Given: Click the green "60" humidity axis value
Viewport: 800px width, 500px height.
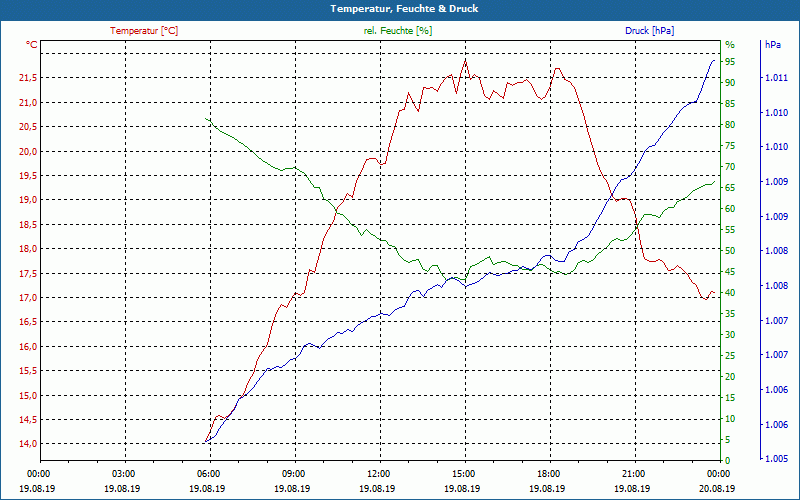Looking at the screenshot, I should click(x=730, y=209).
